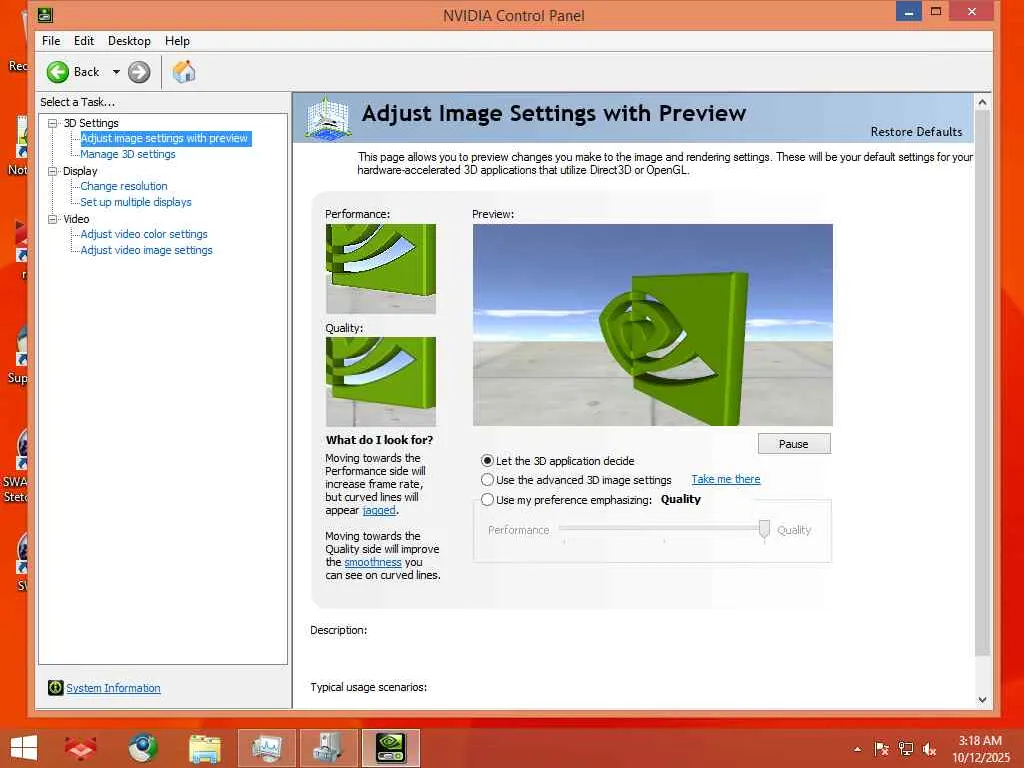1024x768 pixels.
Task: Collapse the Video tree node
Action: point(52,219)
